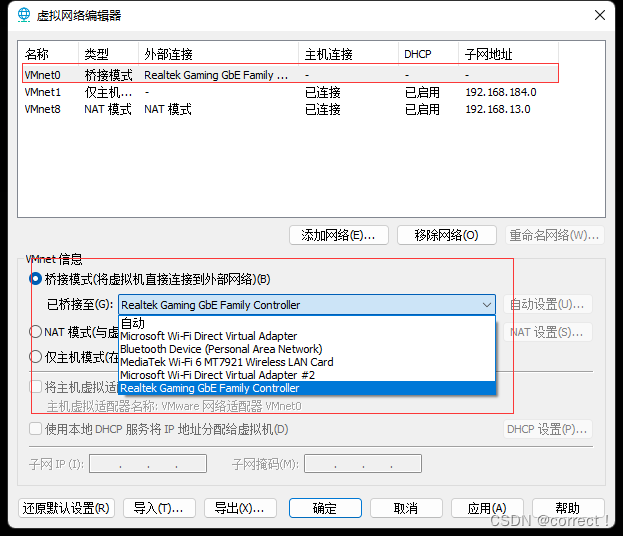
Task: Click the 自动设置(U)... button
Action: 548,305
